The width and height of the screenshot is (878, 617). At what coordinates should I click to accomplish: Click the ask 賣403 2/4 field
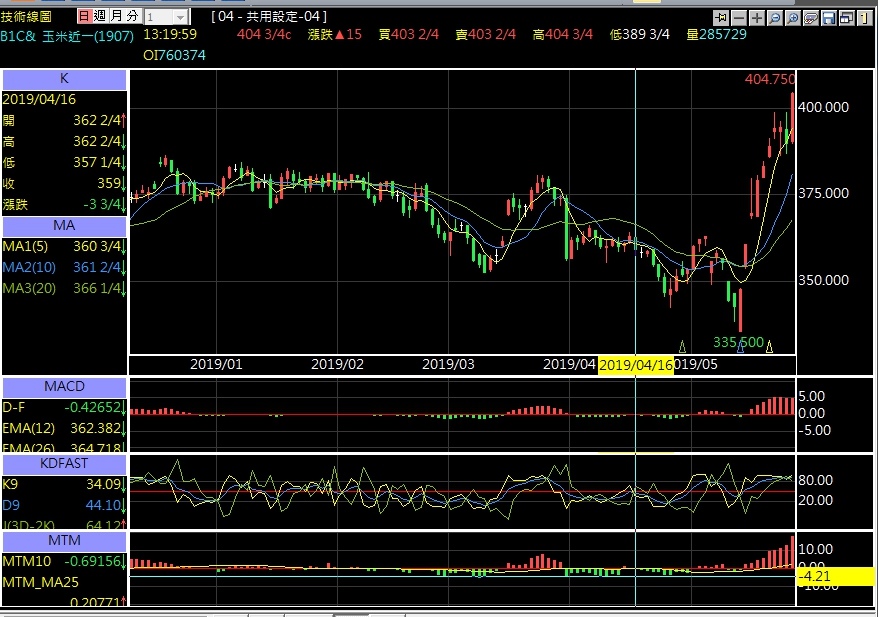coord(485,35)
